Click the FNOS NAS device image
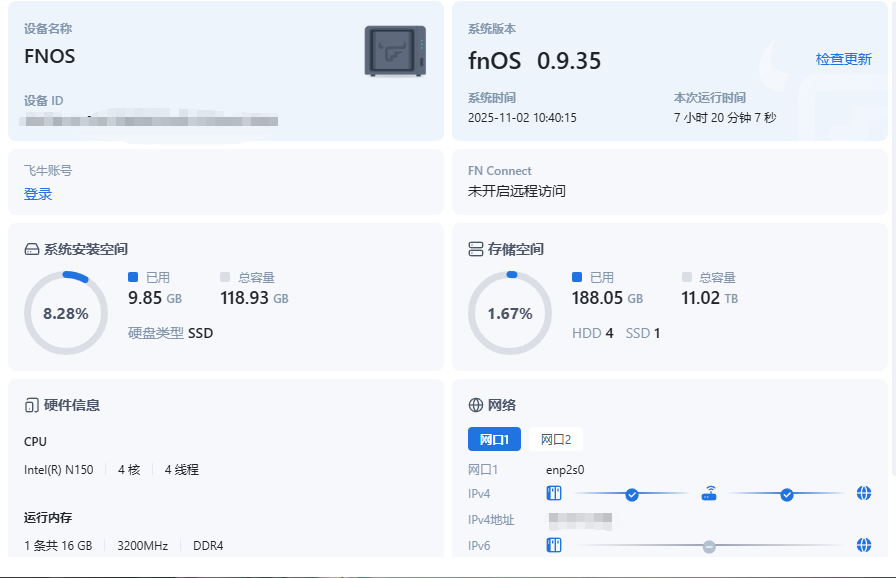 pyautogui.click(x=395, y=52)
